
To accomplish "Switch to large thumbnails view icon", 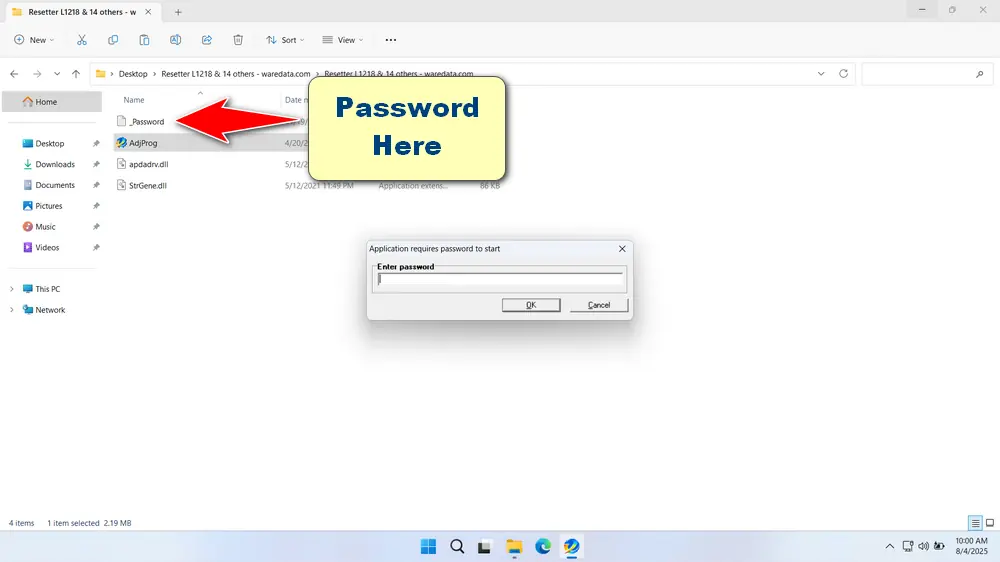I will 990,523.
